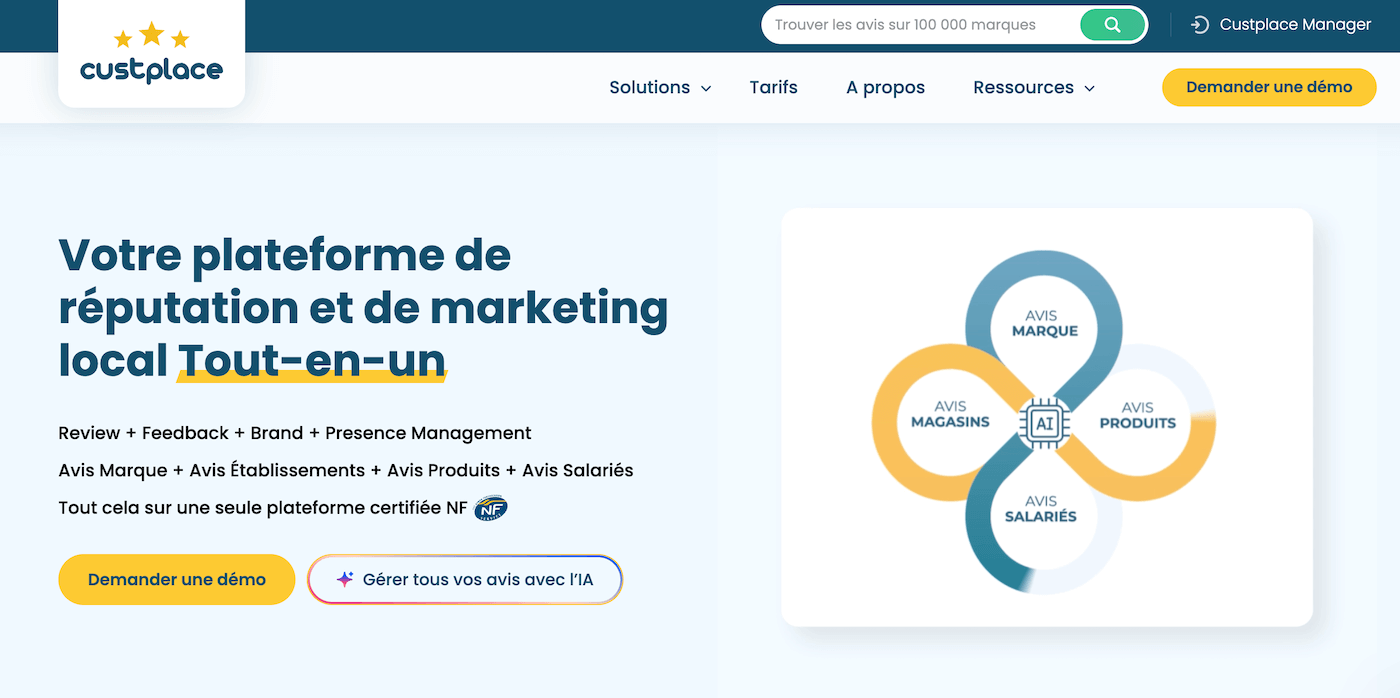Click the header Demander une démo button
Screen dimensions: 1400x698
1268,87
